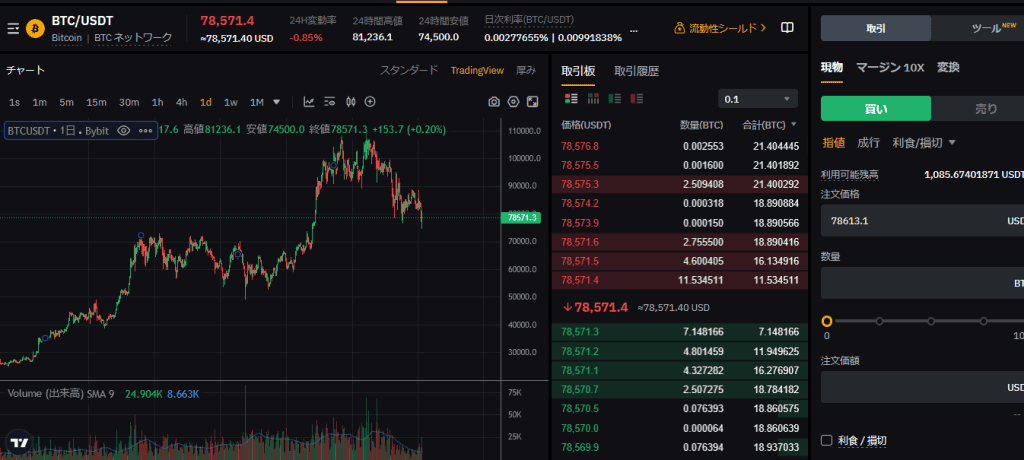This screenshot has height=460, width=1024.
Task: Click the 注文価額 order value input field
Action: tap(922, 387)
